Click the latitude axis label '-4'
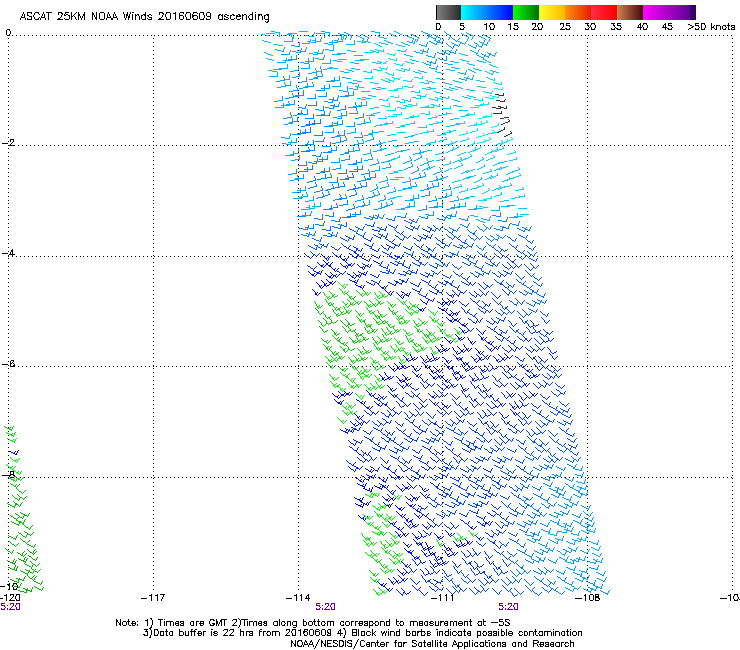This screenshot has width=740, height=650. [8, 253]
